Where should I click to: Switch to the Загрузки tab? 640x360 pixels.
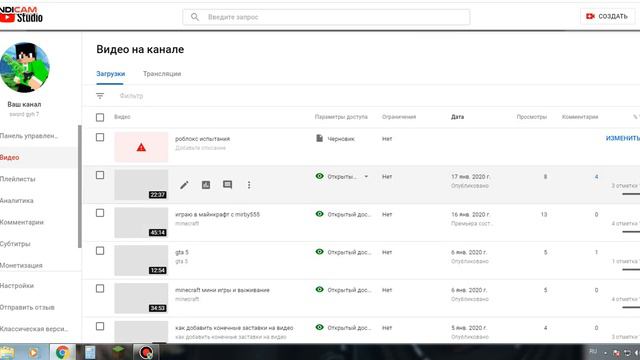[110, 74]
